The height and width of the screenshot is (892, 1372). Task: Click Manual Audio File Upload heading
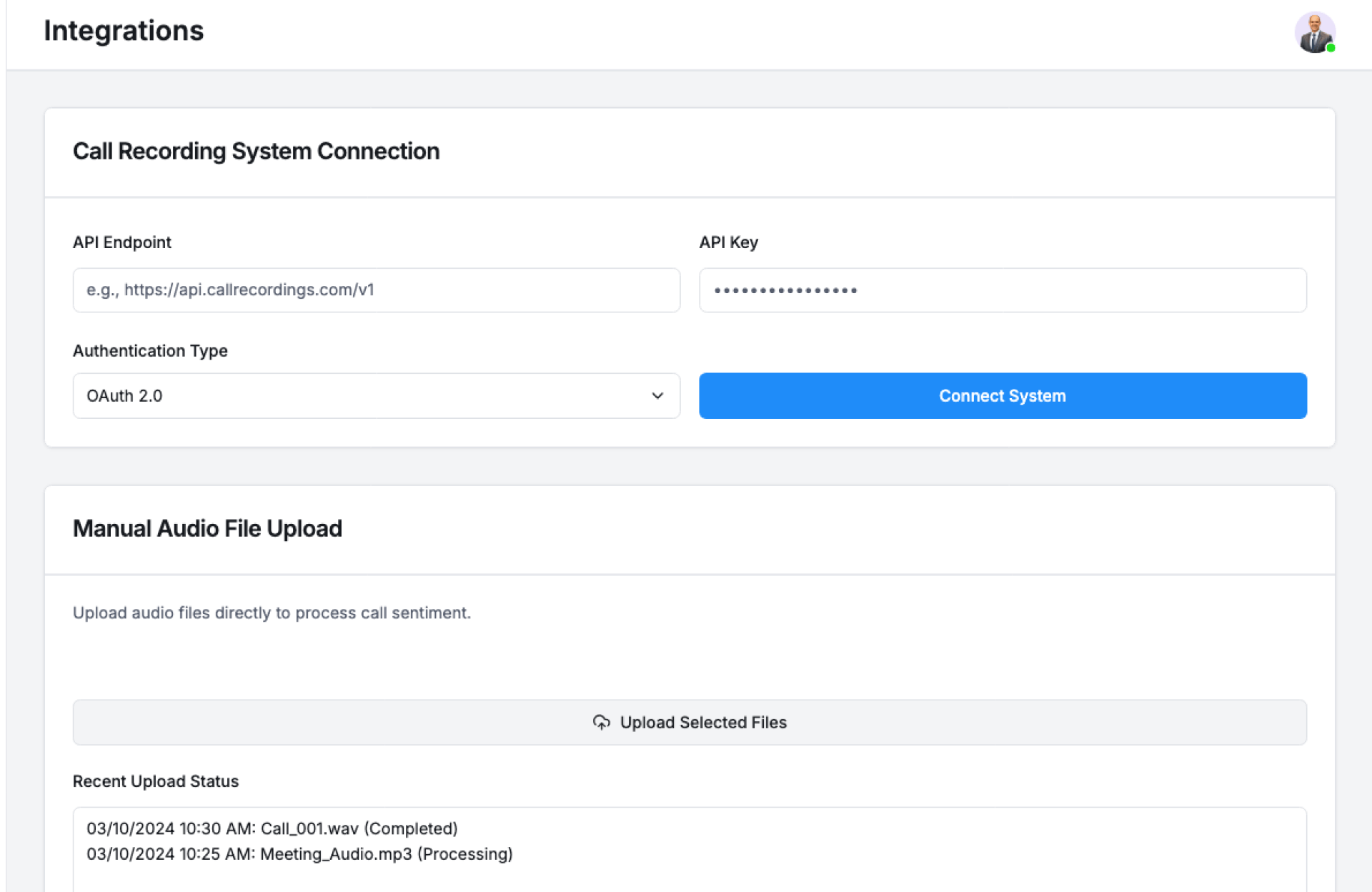click(207, 529)
